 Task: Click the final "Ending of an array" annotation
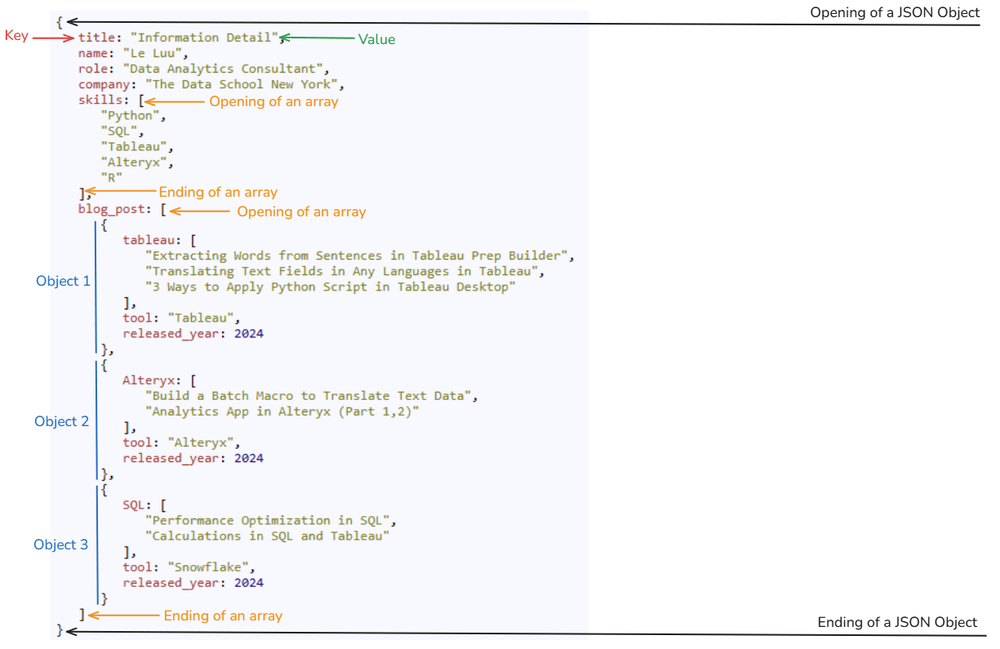point(223,616)
